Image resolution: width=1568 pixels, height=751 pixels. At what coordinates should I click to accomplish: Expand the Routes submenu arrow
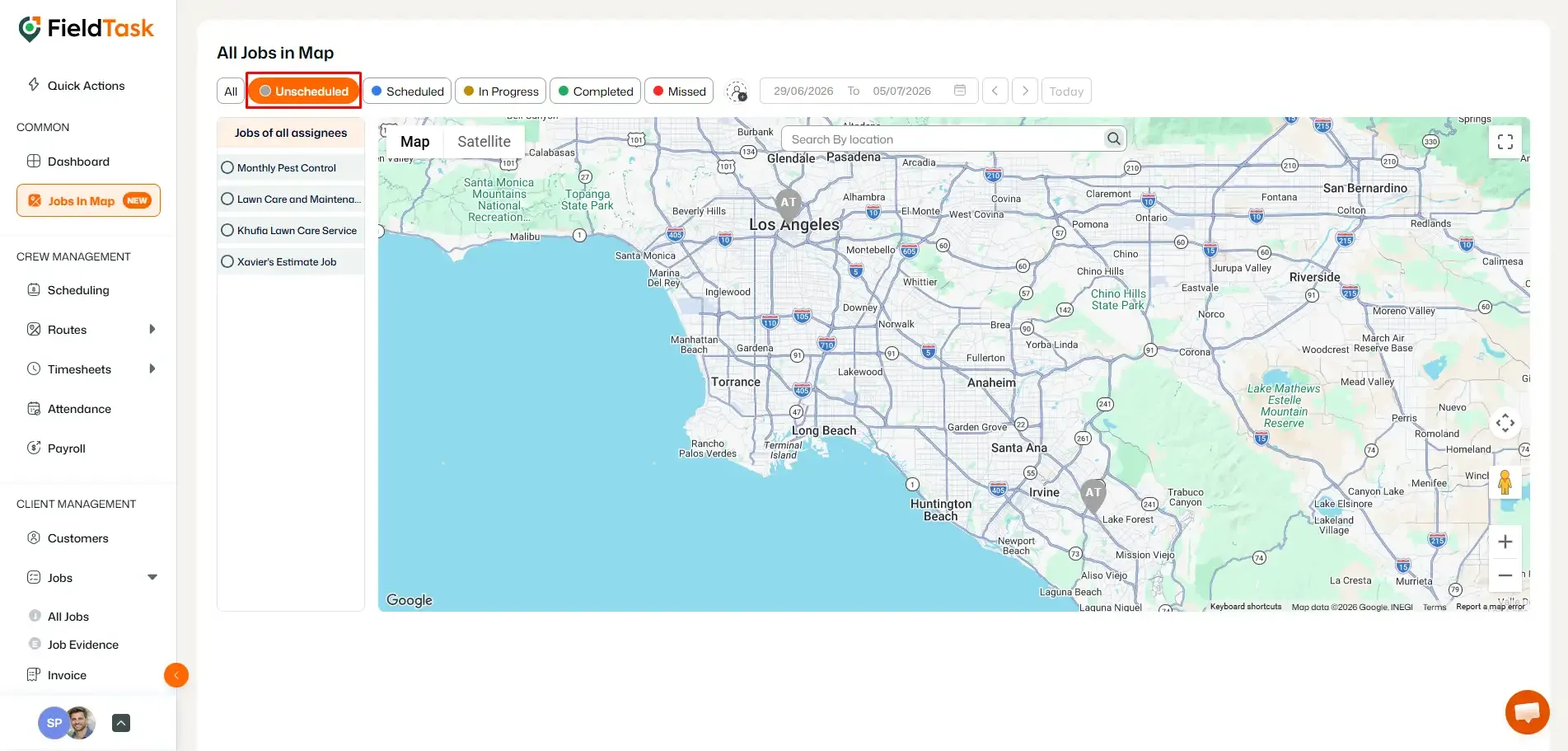(152, 329)
